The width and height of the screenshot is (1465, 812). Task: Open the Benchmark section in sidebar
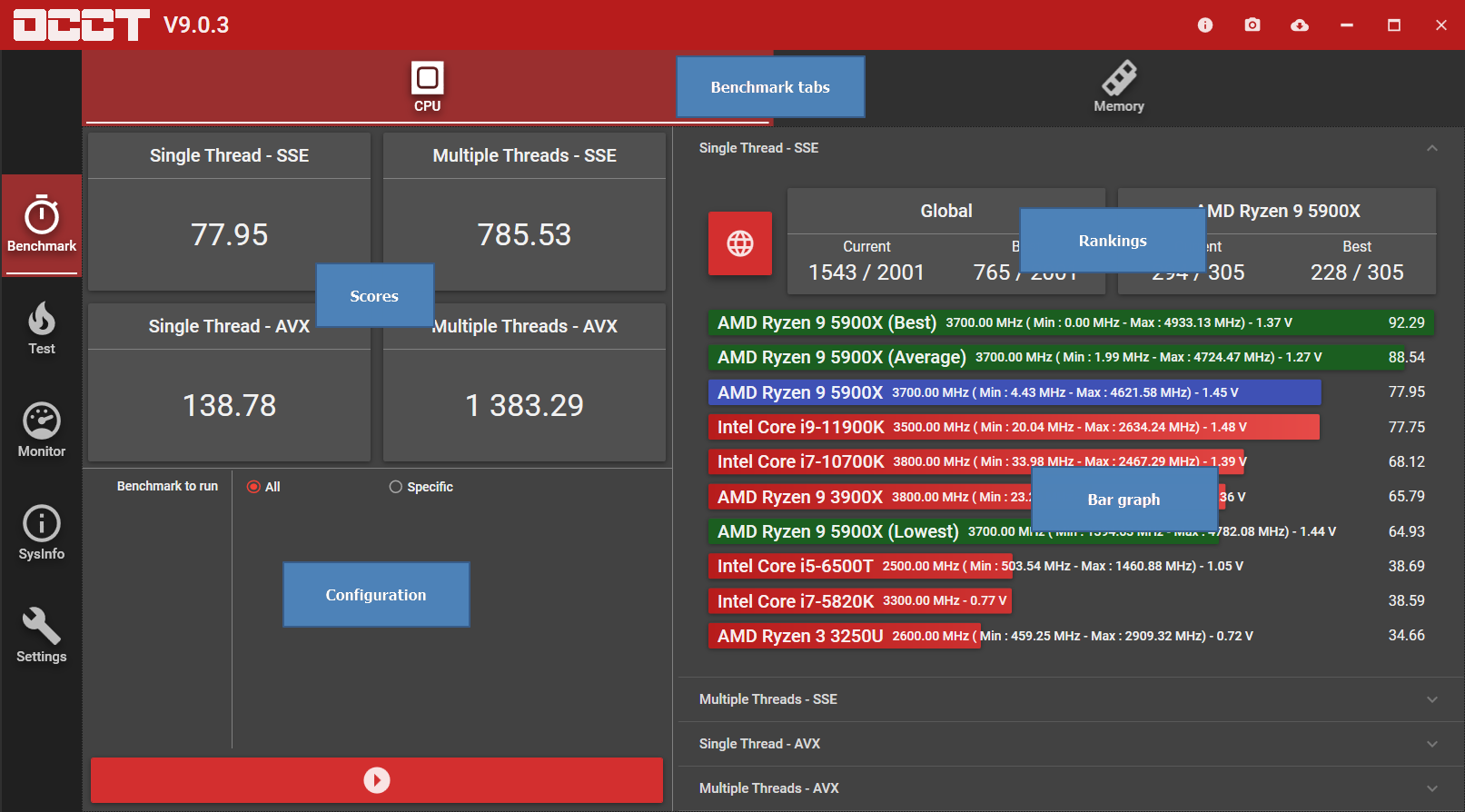(x=42, y=224)
